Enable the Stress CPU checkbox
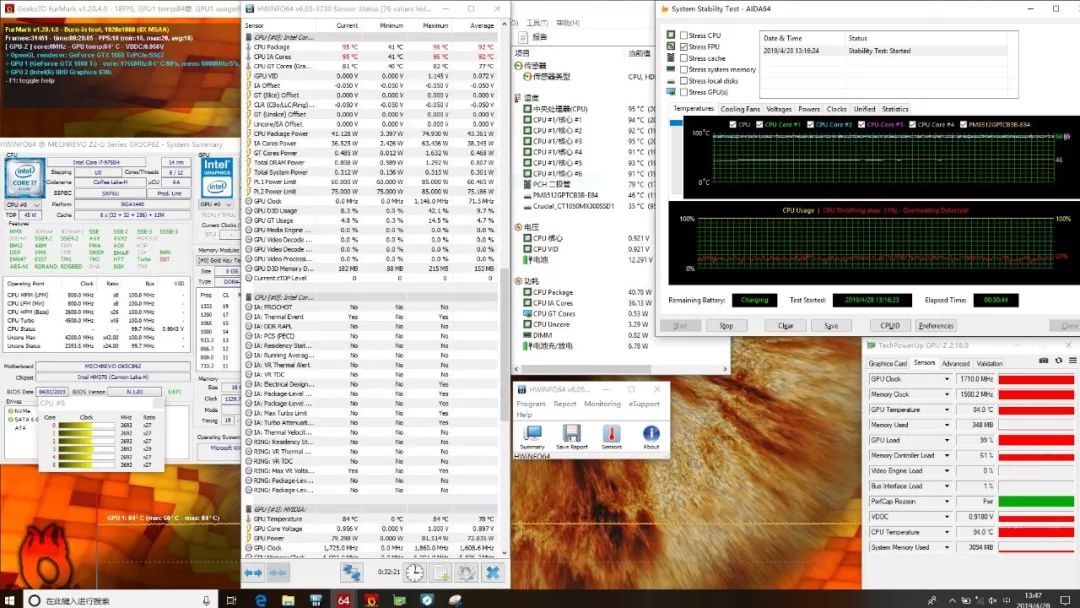Screen dimensions: 1080x608 (x=684, y=36)
